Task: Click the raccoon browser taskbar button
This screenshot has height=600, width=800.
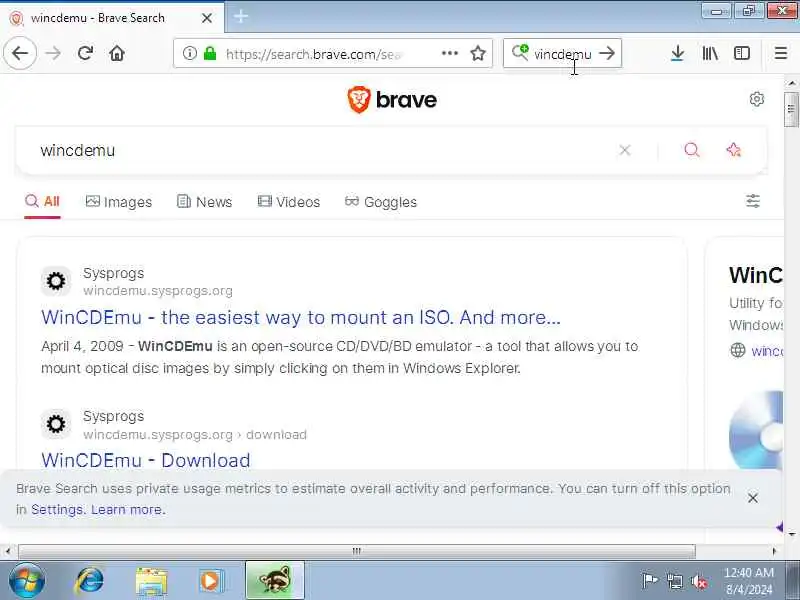Action: tap(275, 580)
